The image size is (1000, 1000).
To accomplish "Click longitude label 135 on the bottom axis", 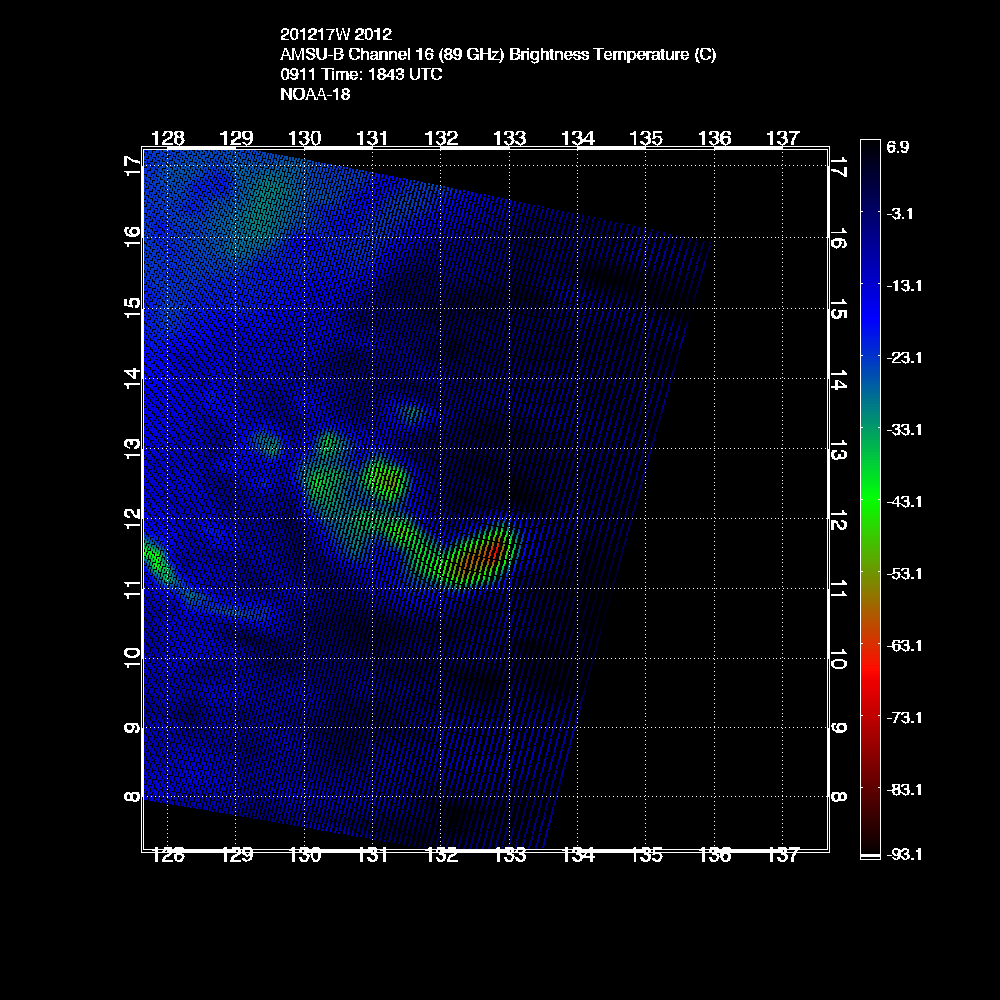I will (x=646, y=855).
